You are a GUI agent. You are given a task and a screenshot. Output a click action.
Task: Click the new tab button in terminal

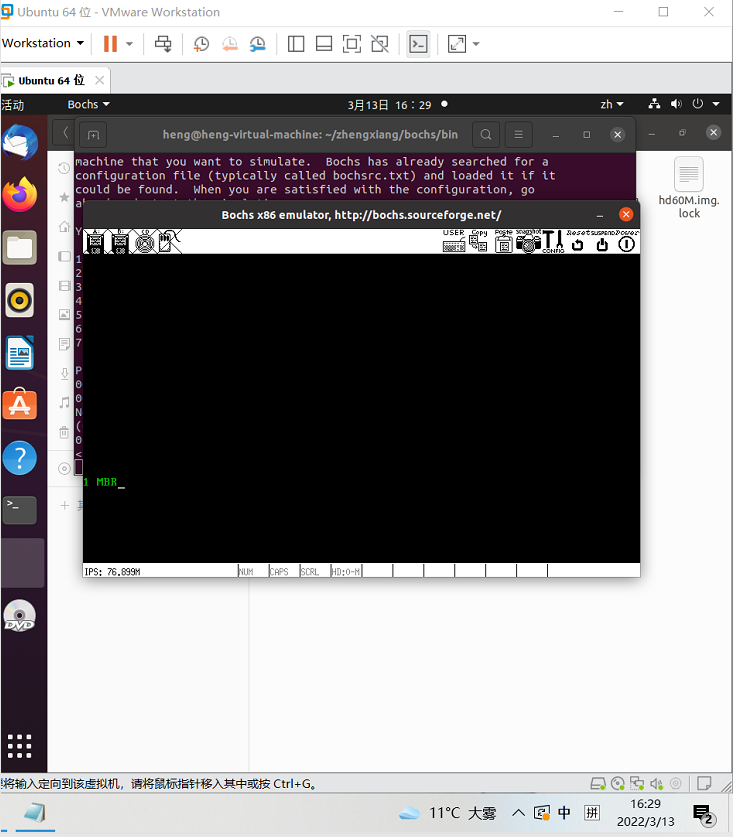[x=93, y=135]
